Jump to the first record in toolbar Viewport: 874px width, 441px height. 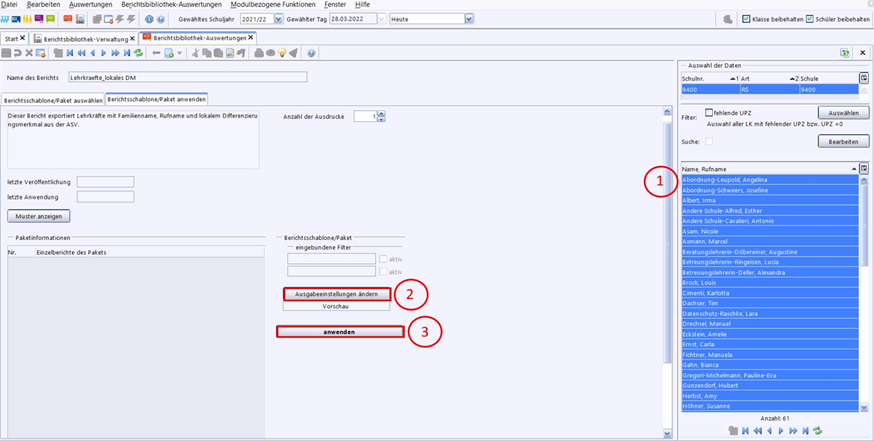(72, 53)
